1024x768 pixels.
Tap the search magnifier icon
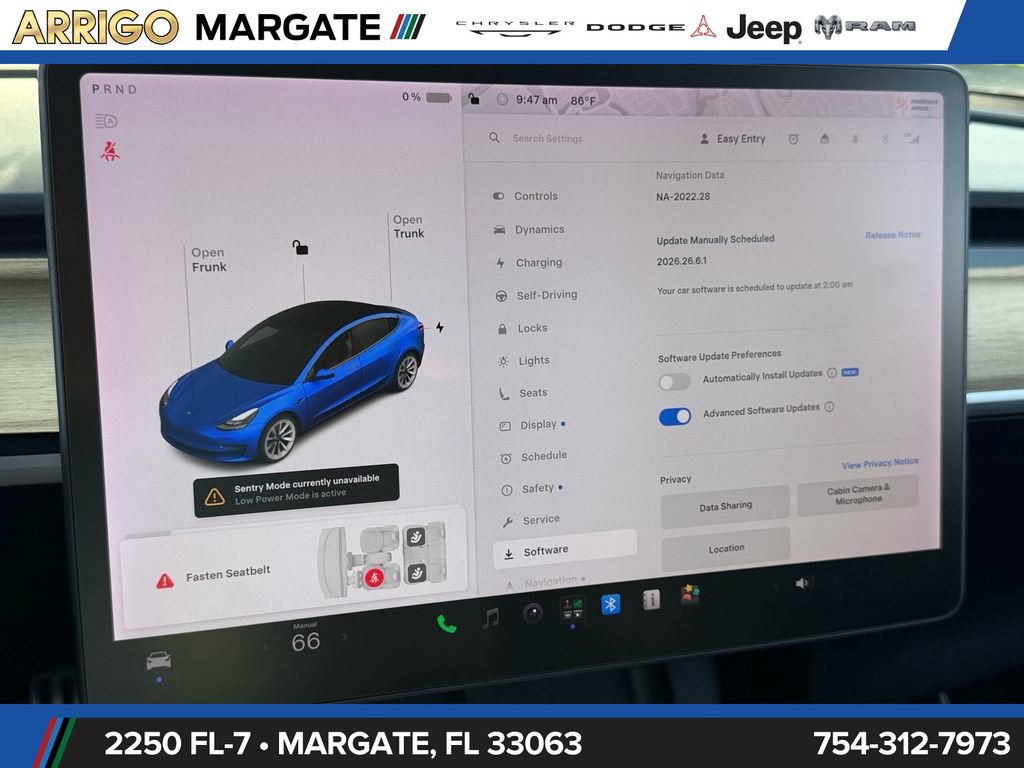[494, 138]
